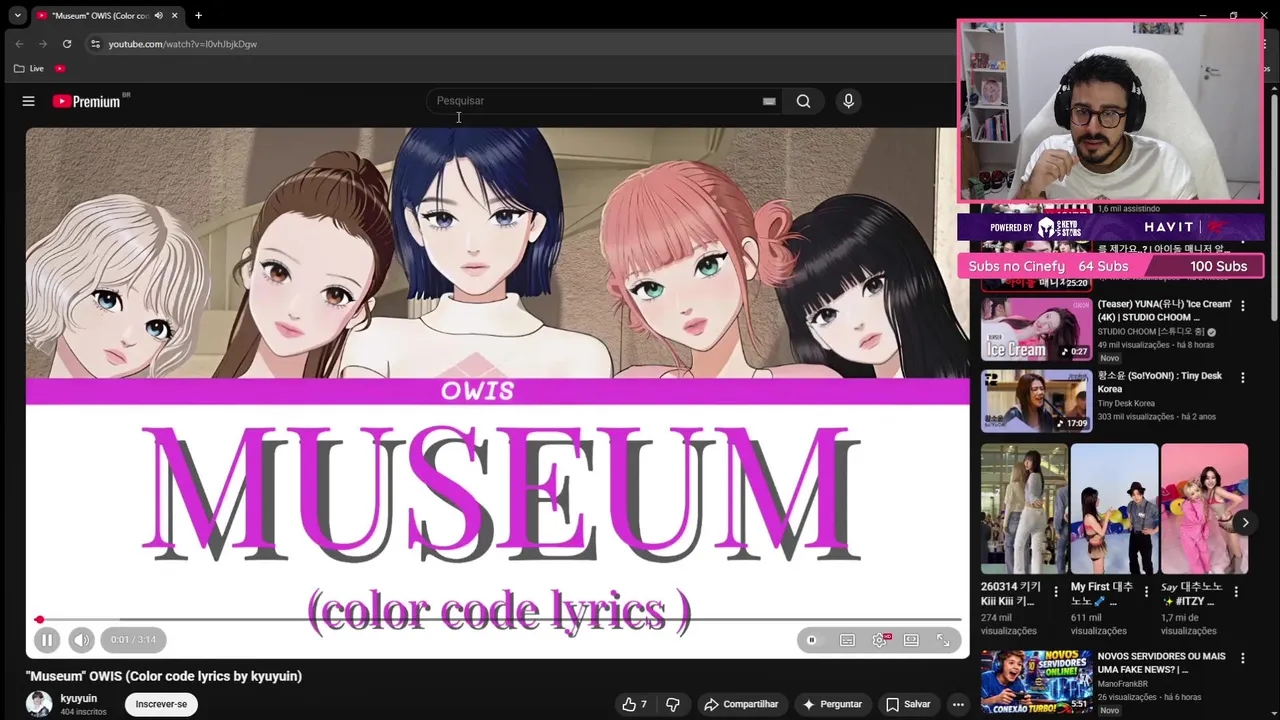Open the on-screen keyboard icon in search
1280x720 pixels.
769,101
